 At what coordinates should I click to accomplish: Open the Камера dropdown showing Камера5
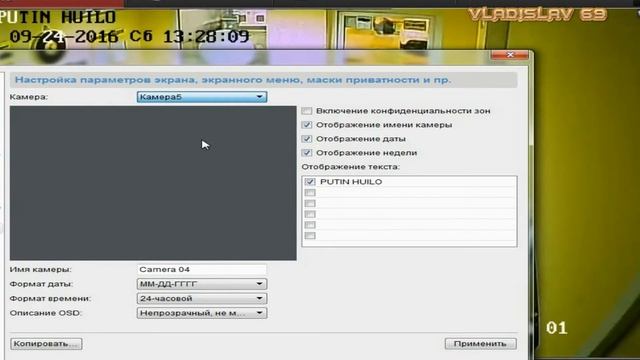(202, 97)
